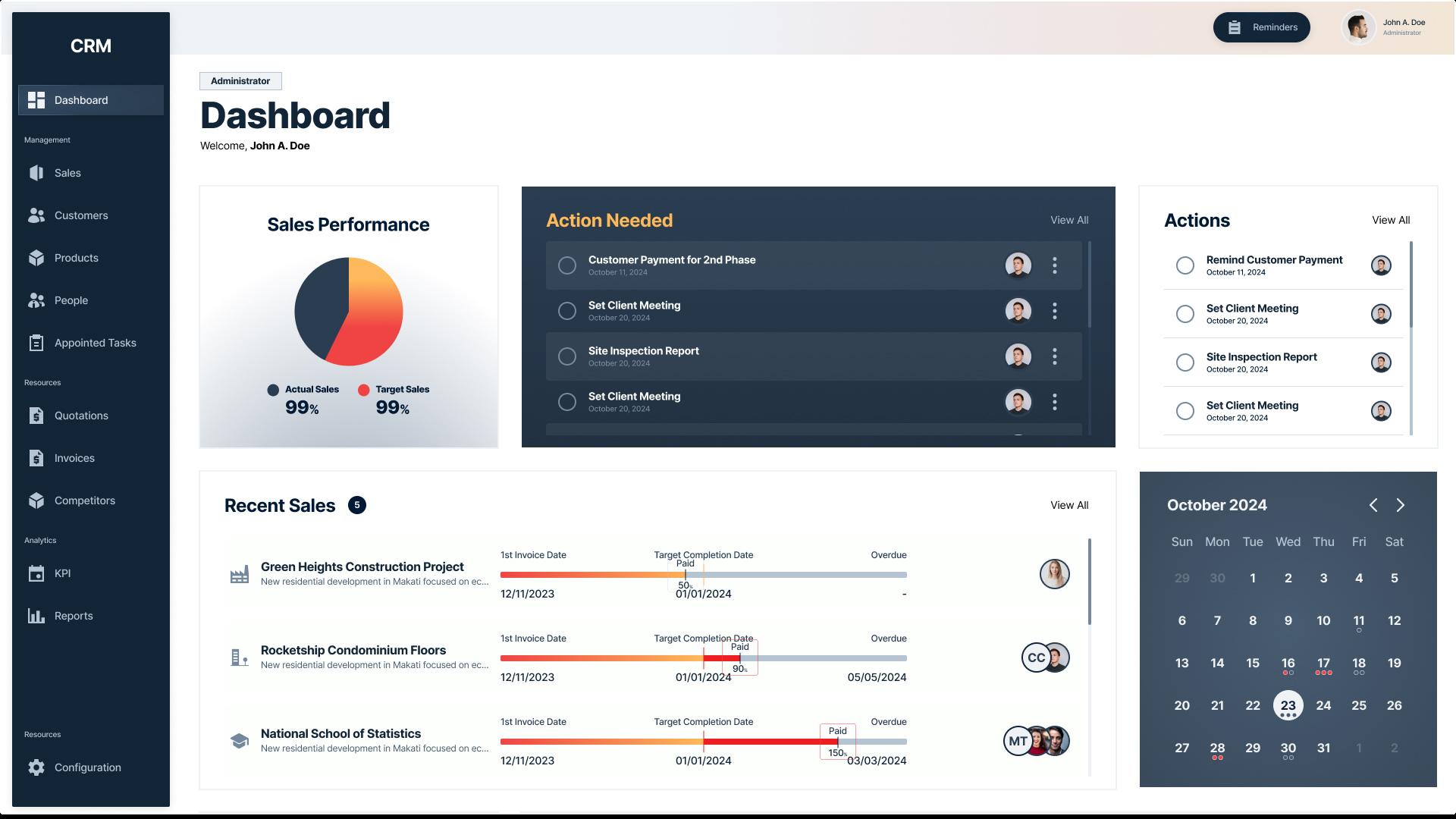Image resolution: width=1456 pixels, height=819 pixels.
Task: Click Rocketship Condominium progress bar
Action: (703, 658)
